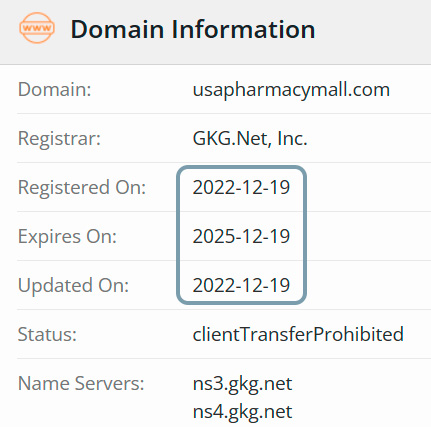Screen dimensions: 431x427
Task: Click the Registrar: field label
Action: (x=59, y=138)
